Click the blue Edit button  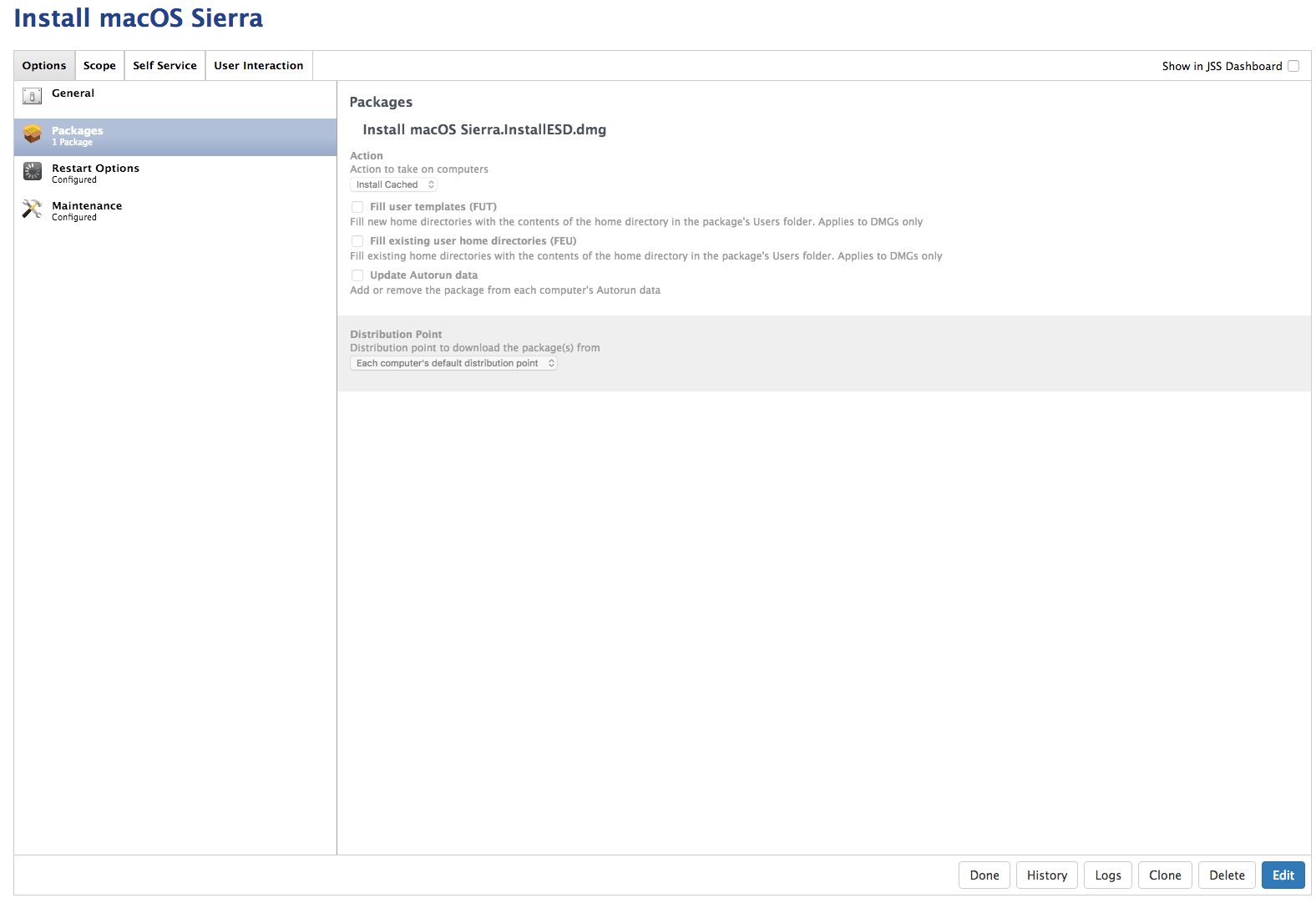point(1283,875)
